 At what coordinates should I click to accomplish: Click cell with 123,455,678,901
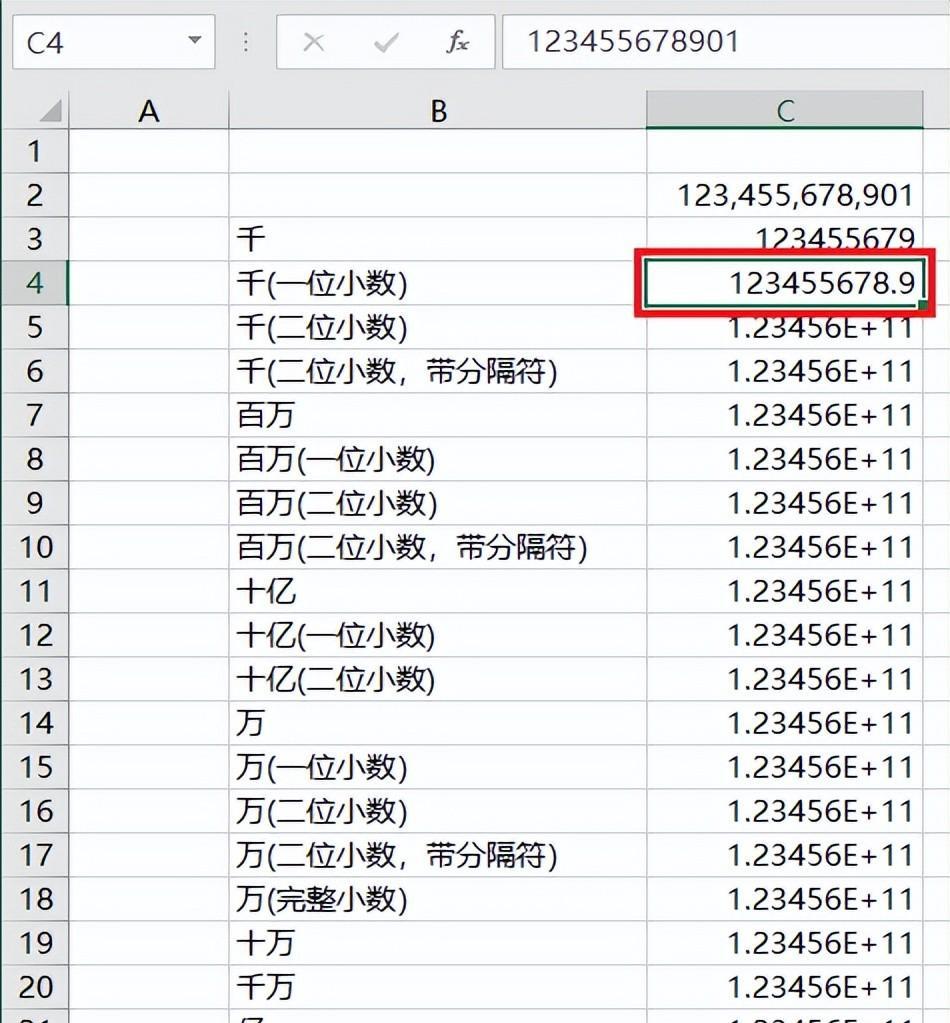(785, 195)
